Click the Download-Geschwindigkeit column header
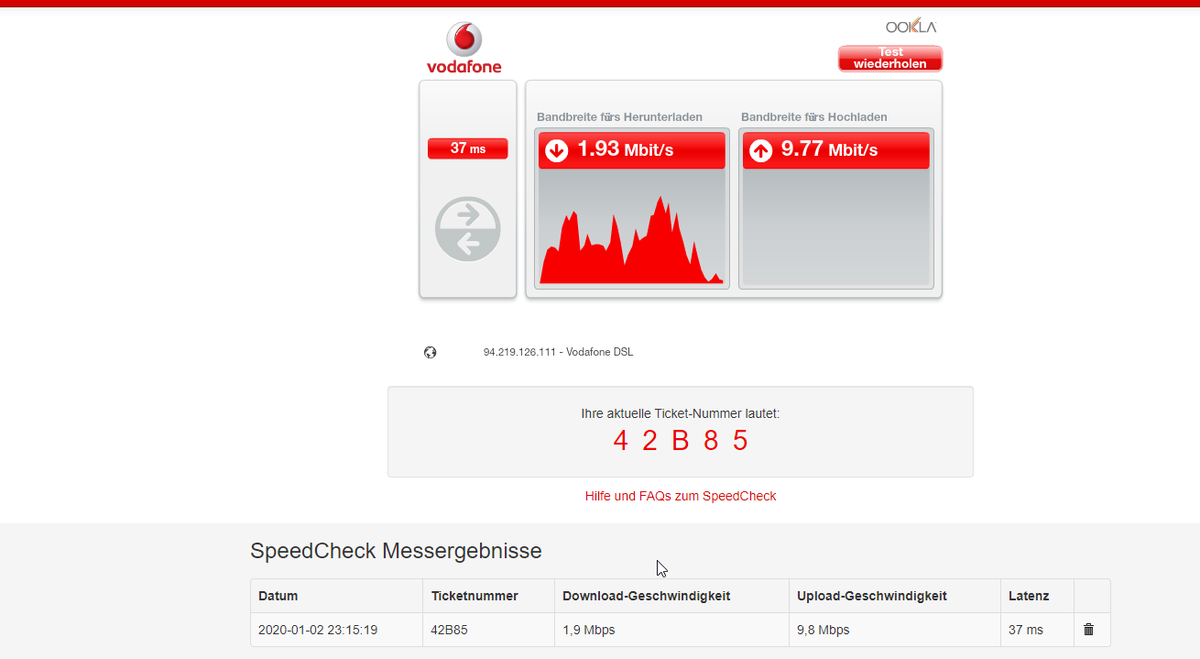 pos(672,596)
